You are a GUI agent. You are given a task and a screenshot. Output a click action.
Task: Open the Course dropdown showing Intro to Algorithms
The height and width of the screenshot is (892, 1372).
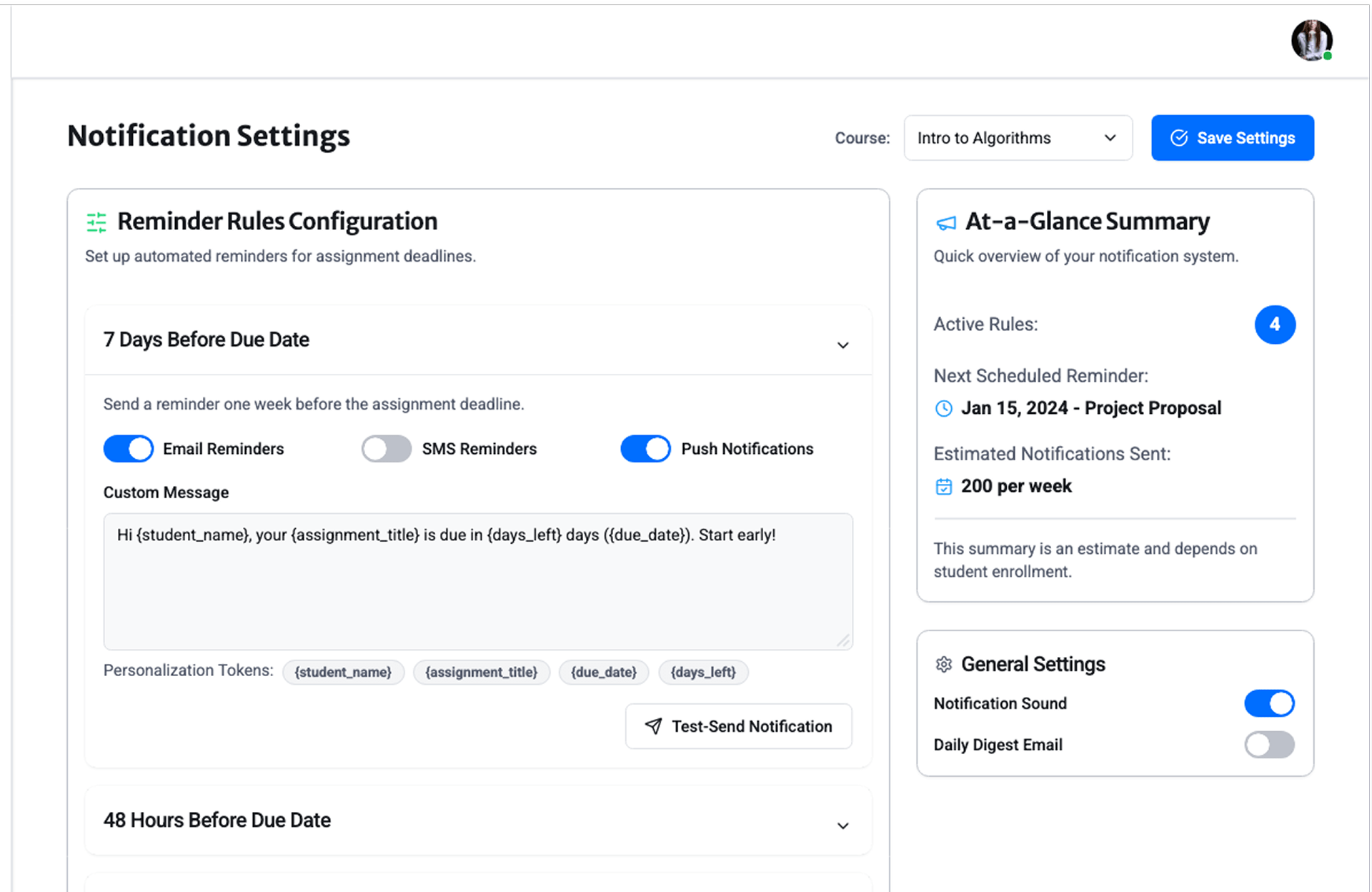click(1017, 138)
